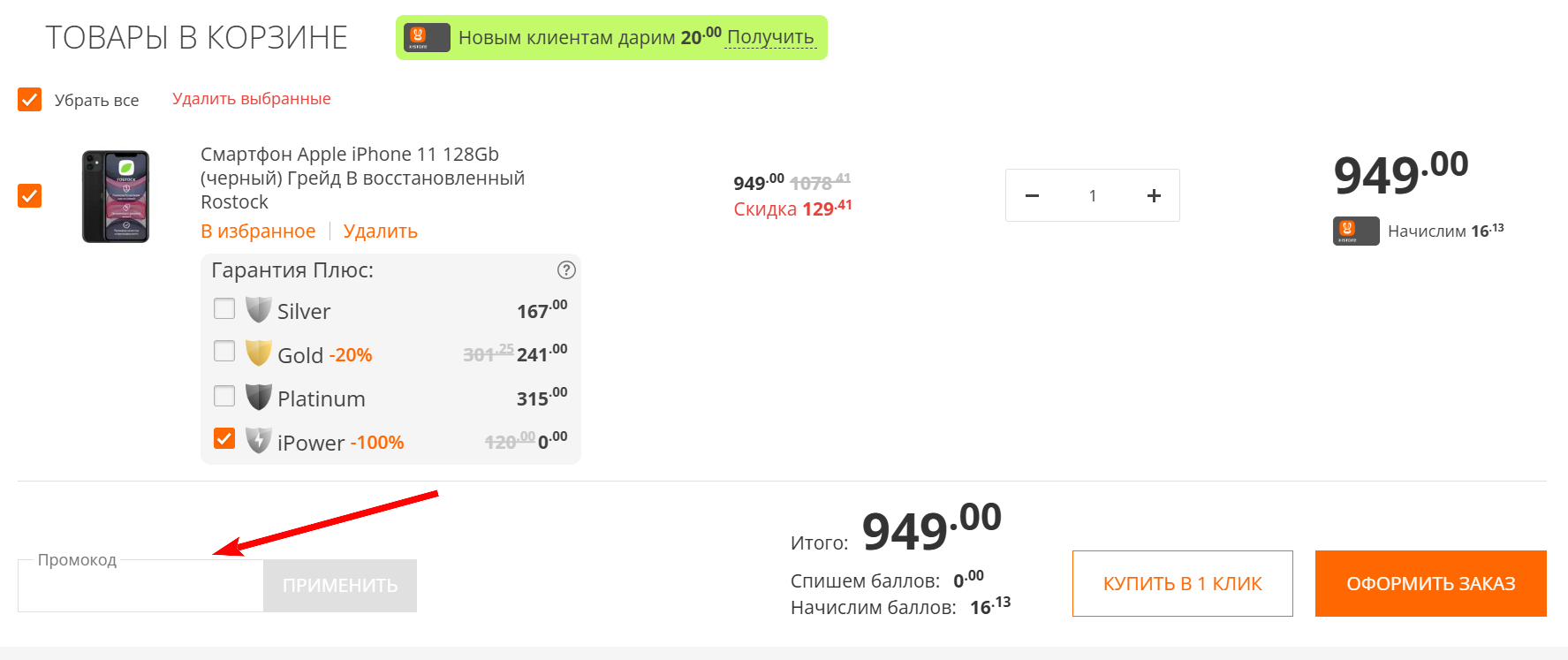Click the iPhone 11 product thumbnail
Viewport: 1568px width, 660px height.
115,195
